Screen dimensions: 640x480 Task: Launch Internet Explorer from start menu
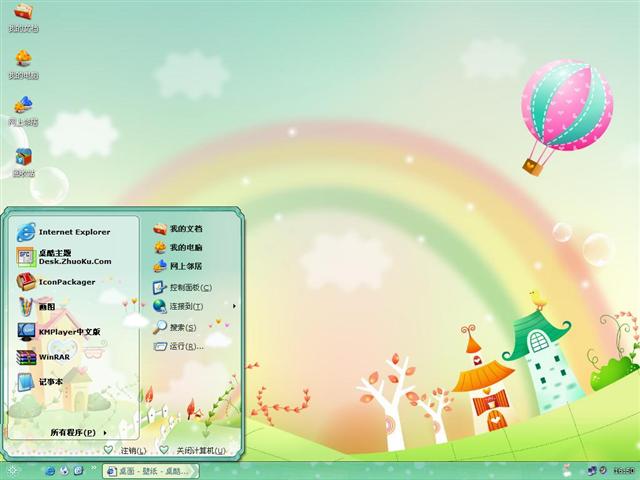click(63, 232)
